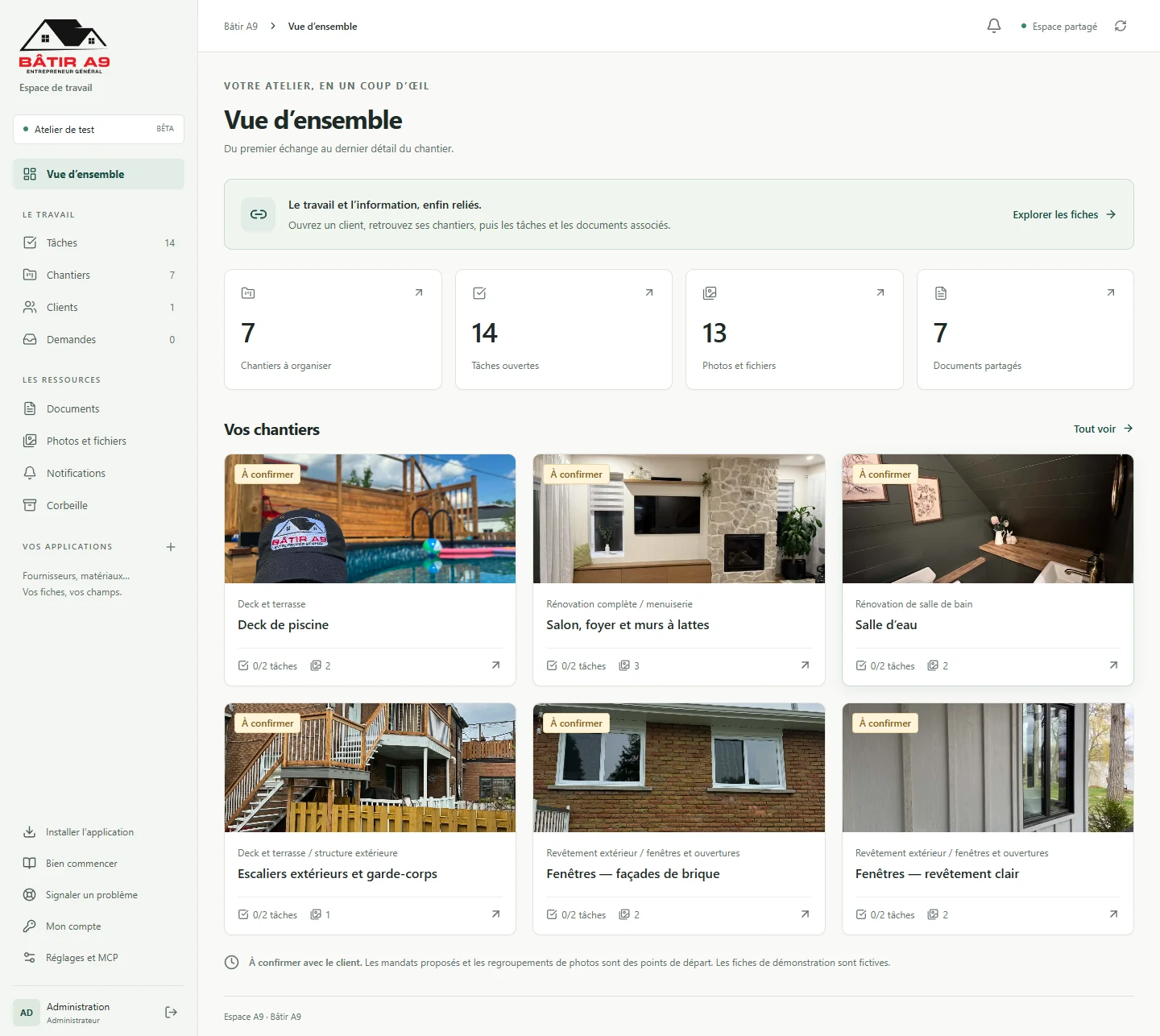Open the Deck de piscine card arrow
Image resolution: width=1160 pixels, height=1036 pixels.
click(495, 665)
